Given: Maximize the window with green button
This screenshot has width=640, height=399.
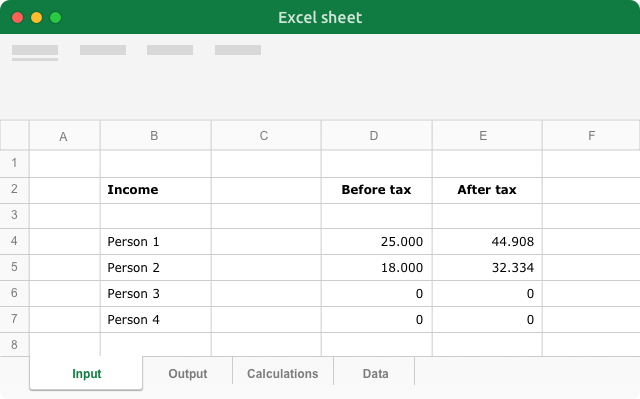Looking at the screenshot, I should (56, 18).
